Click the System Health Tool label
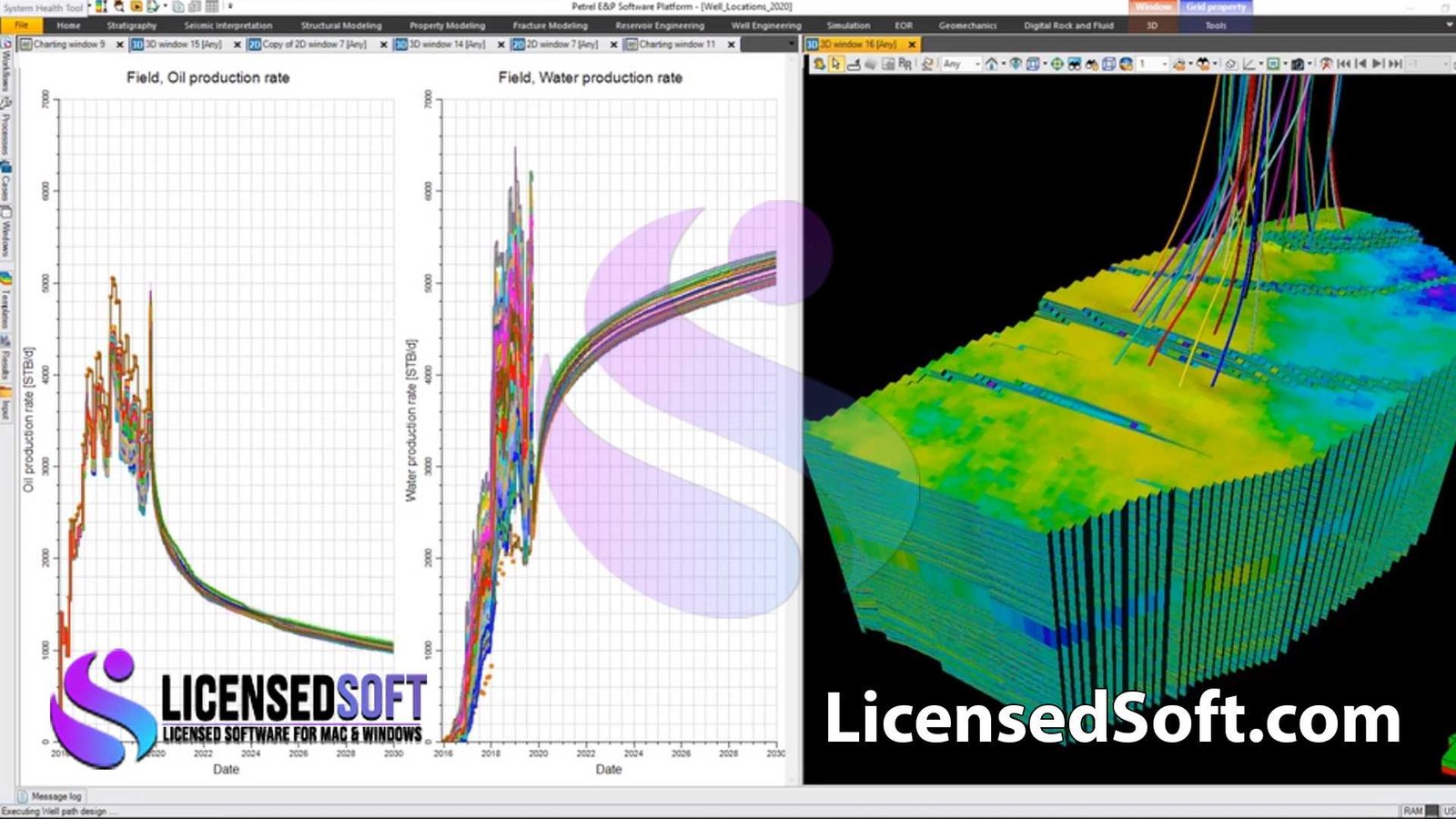The height and width of the screenshot is (819, 1456). coord(43,7)
